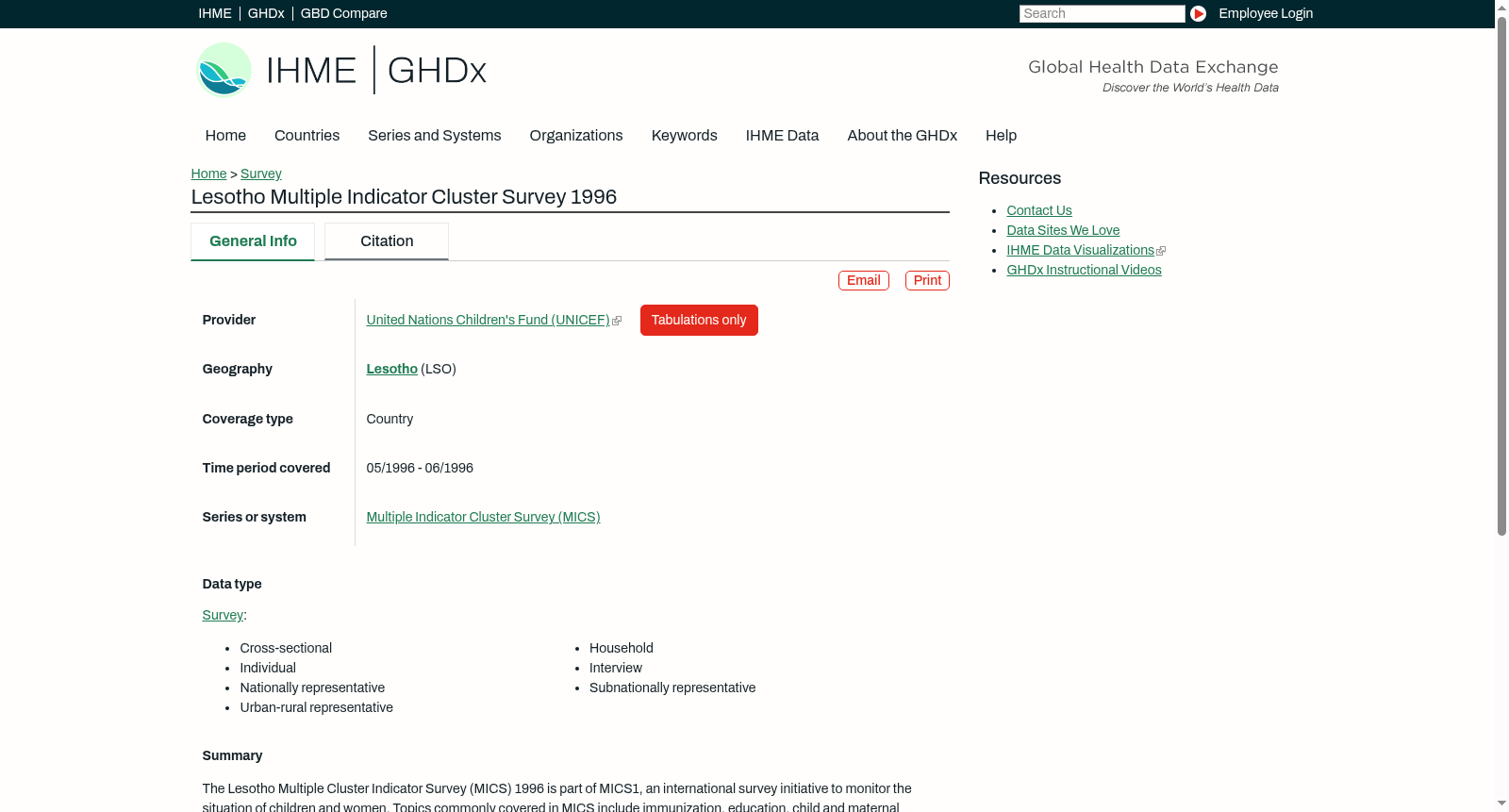Click inside the Search input field

point(1102,13)
